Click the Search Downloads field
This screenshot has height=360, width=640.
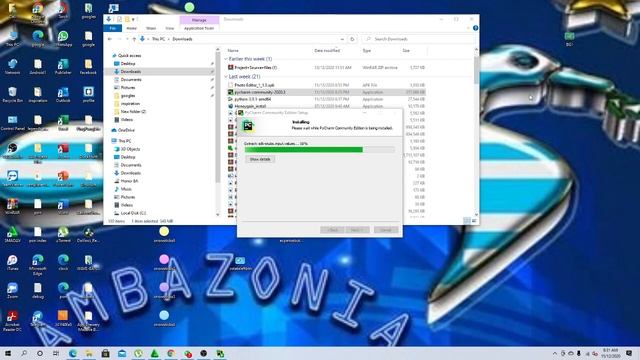pyautogui.click(x=420, y=39)
